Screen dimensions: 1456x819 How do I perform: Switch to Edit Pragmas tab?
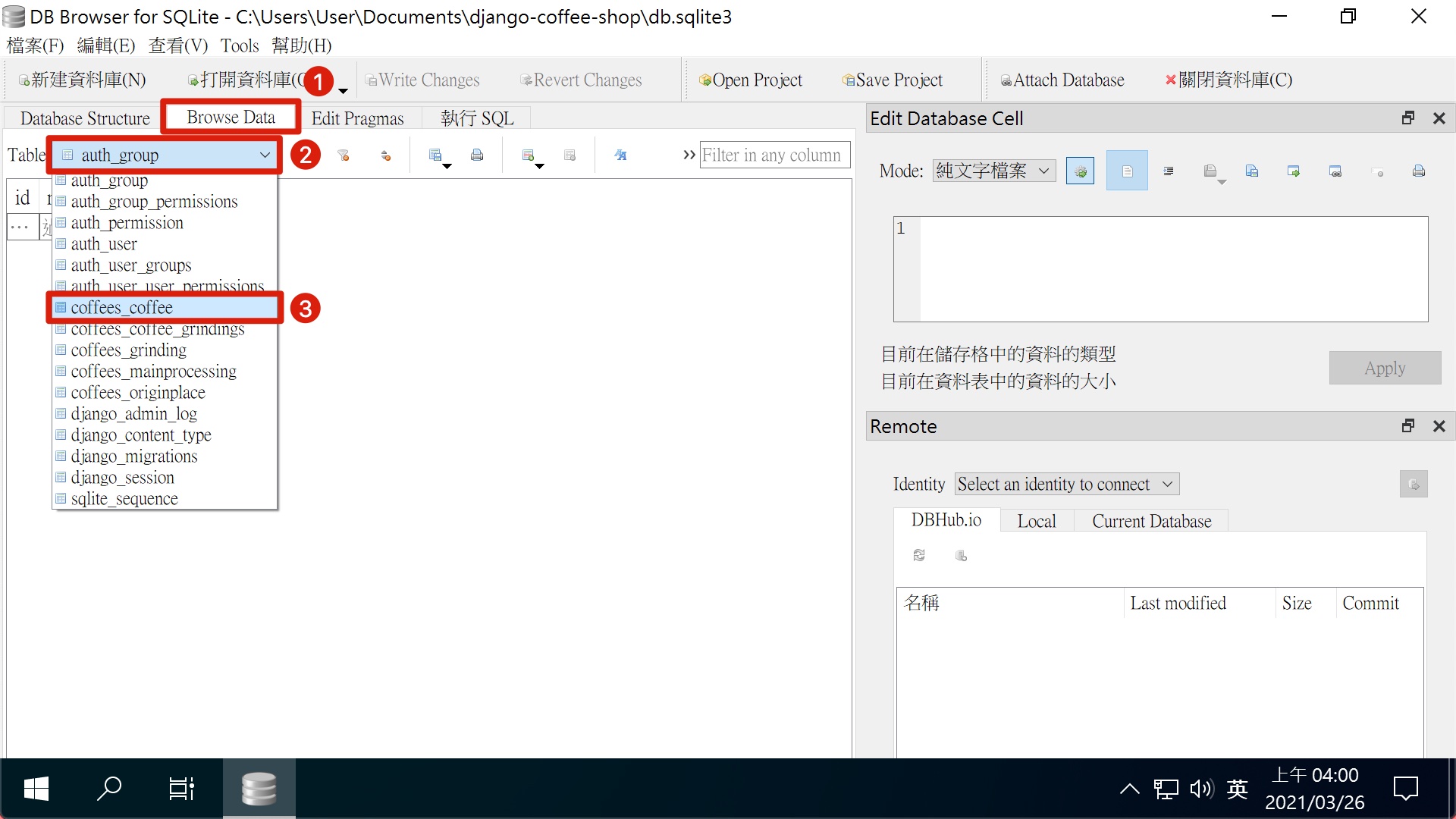point(357,118)
